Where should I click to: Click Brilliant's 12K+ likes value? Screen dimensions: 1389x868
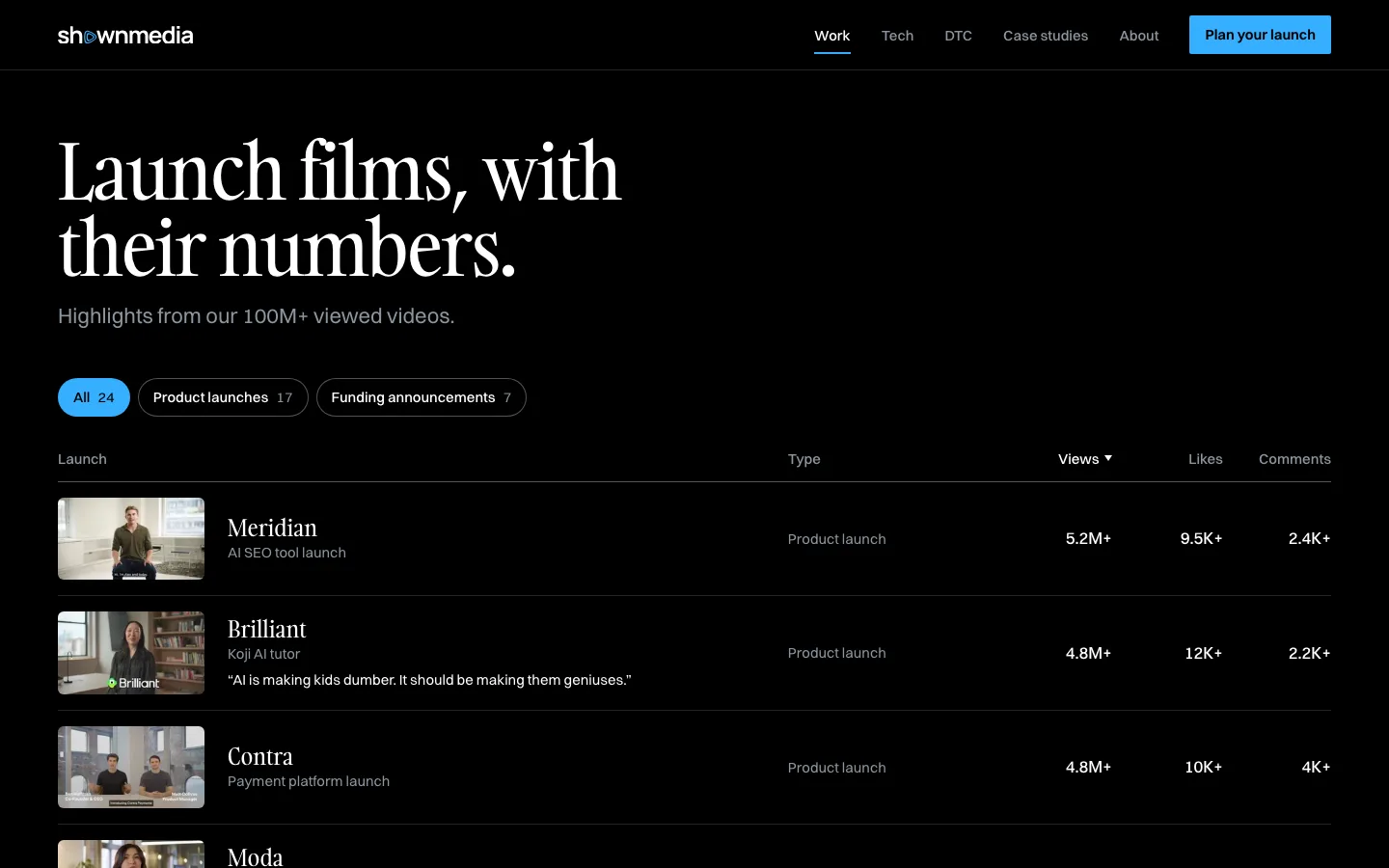pos(1204,653)
